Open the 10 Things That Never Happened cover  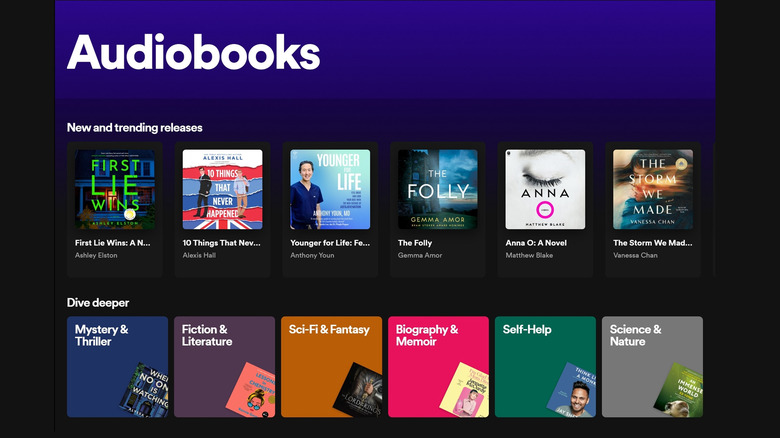(x=222, y=189)
